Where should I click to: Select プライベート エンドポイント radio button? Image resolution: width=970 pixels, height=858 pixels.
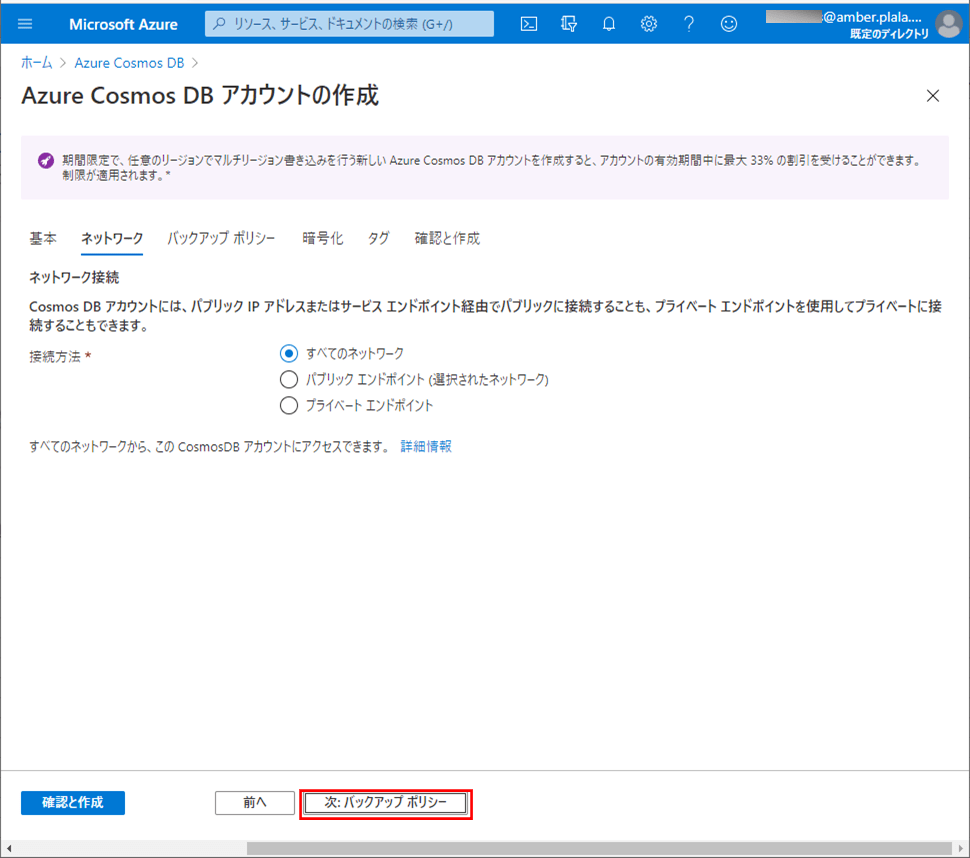point(289,405)
